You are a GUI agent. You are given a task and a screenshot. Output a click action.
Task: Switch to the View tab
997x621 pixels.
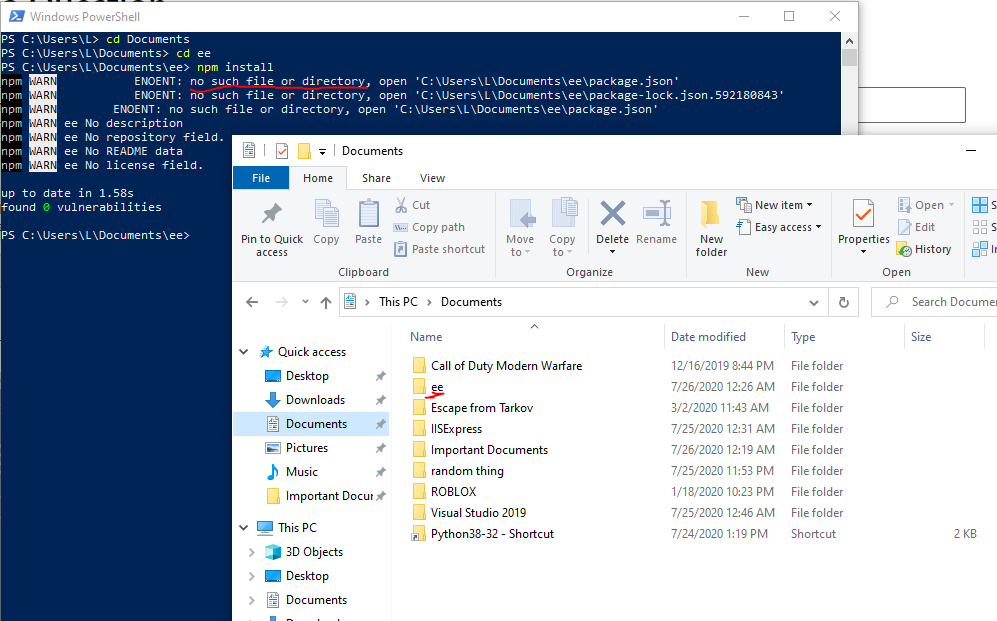point(431,177)
